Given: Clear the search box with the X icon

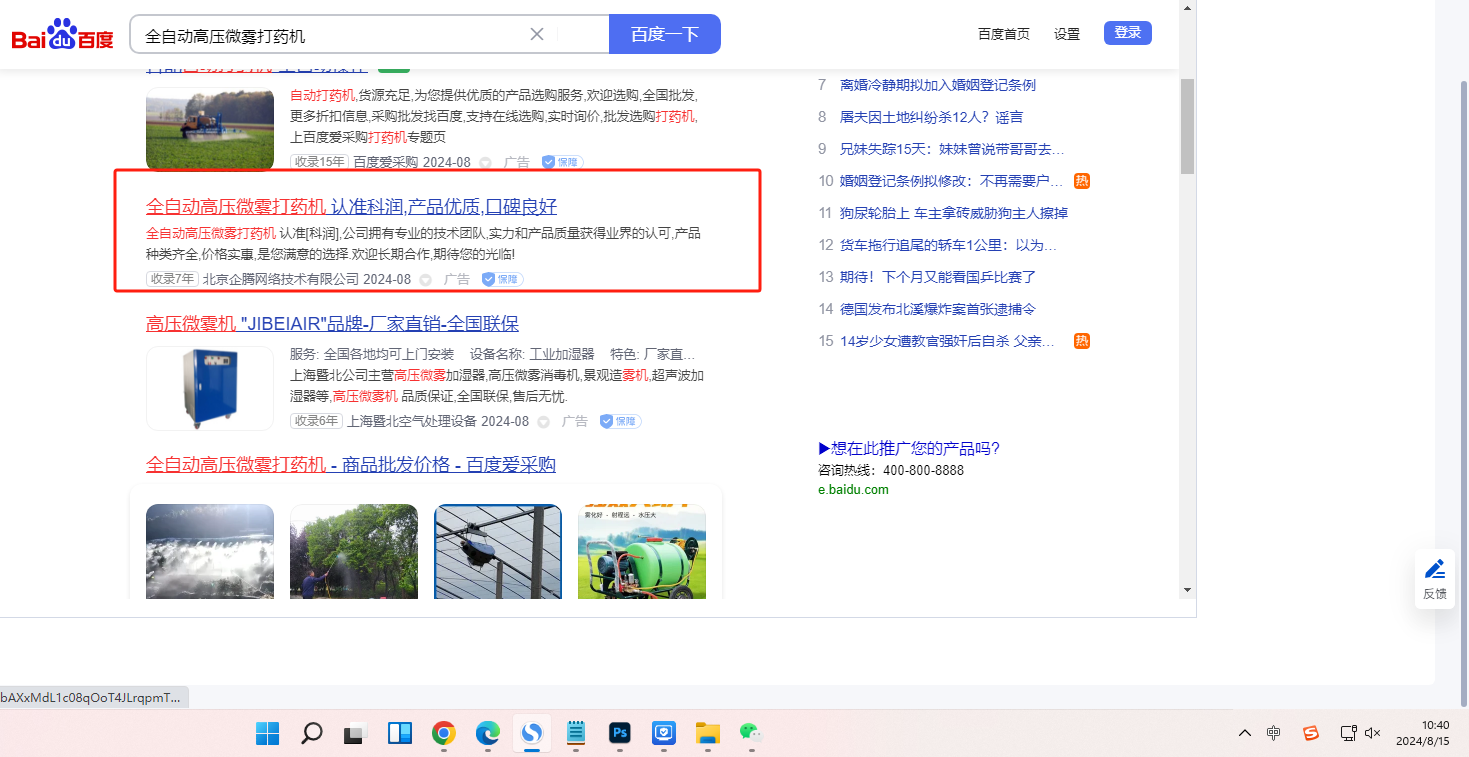Looking at the screenshot, I should [x=537, y=34].
